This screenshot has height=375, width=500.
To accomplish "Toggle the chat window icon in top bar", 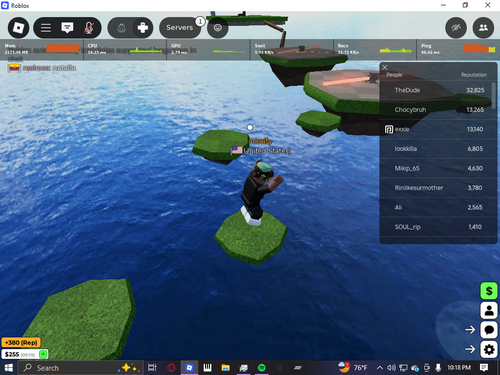I will point(67,28).
